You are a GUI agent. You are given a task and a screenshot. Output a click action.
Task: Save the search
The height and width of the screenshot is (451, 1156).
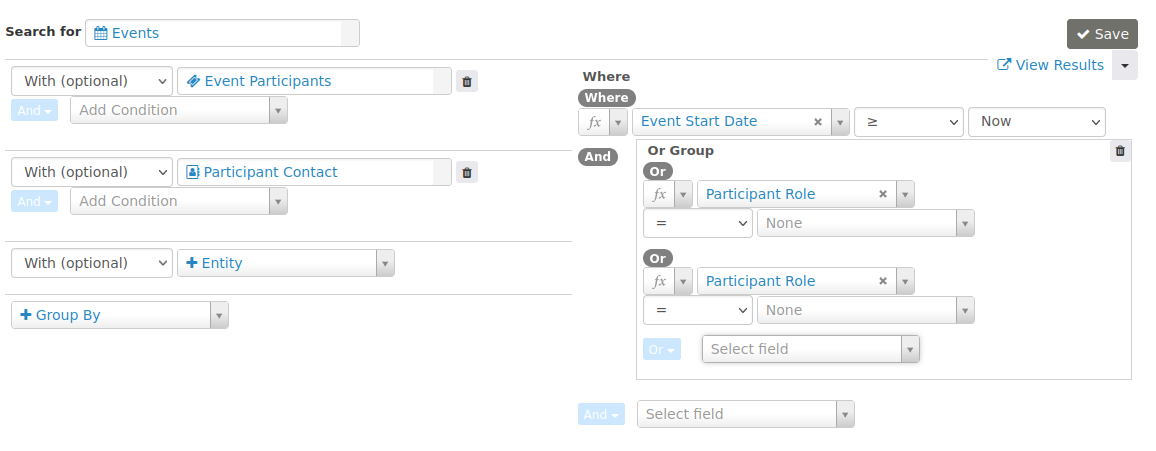point(1102,34)
